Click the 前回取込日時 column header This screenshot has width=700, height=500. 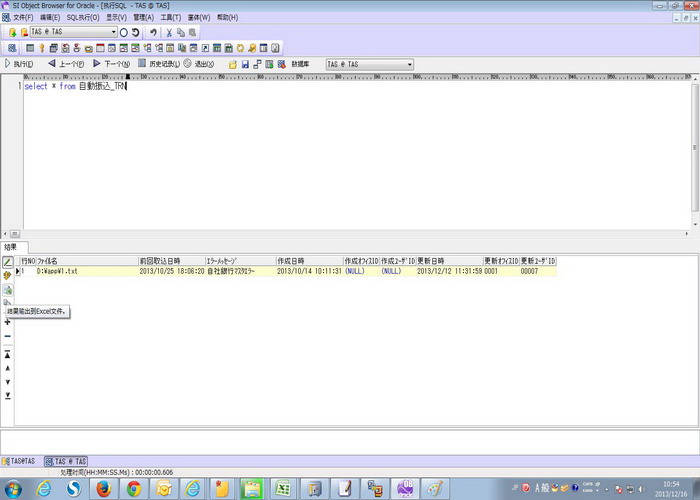point(172,261)
